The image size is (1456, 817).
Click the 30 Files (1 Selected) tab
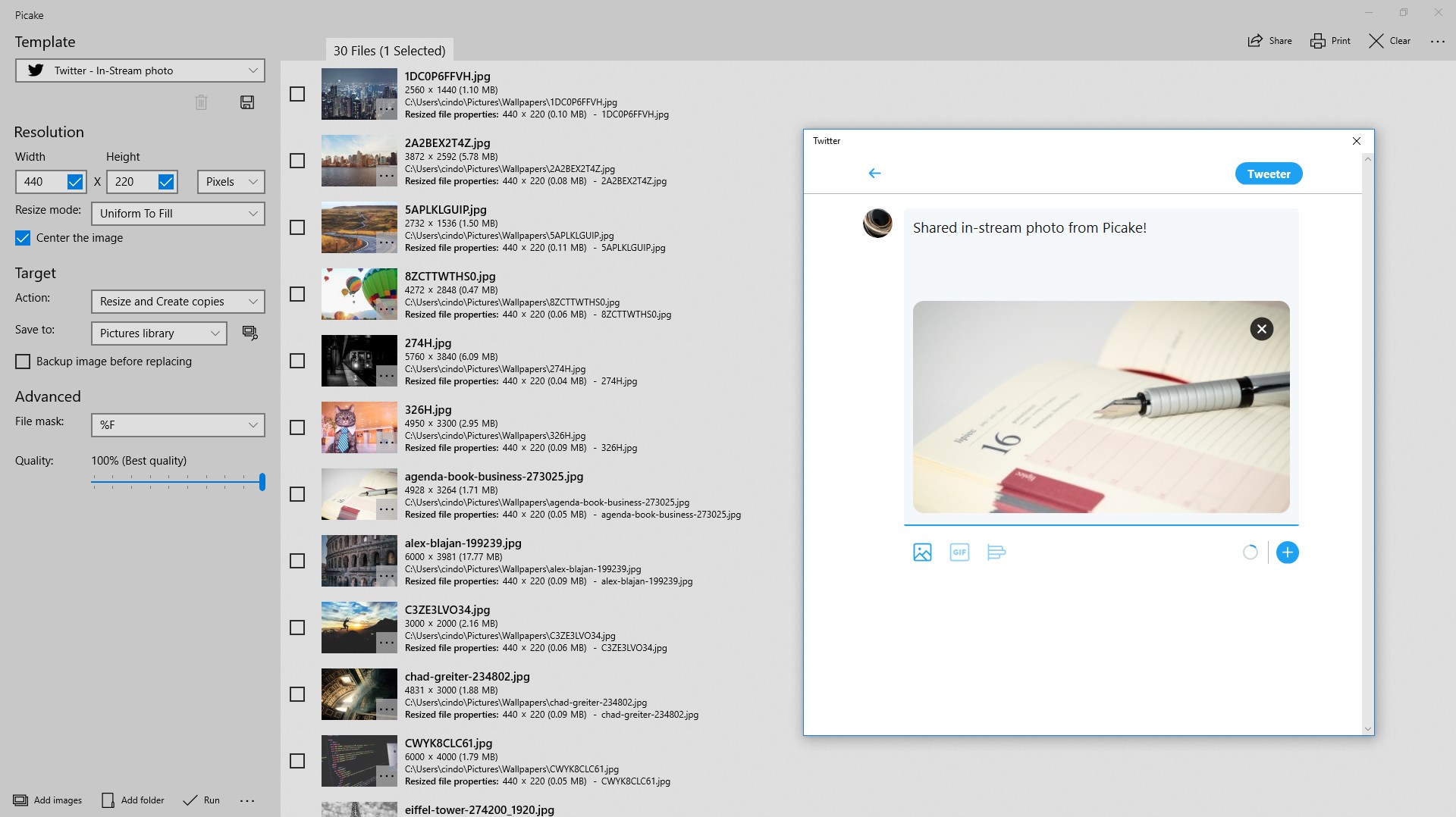(390, 51)
